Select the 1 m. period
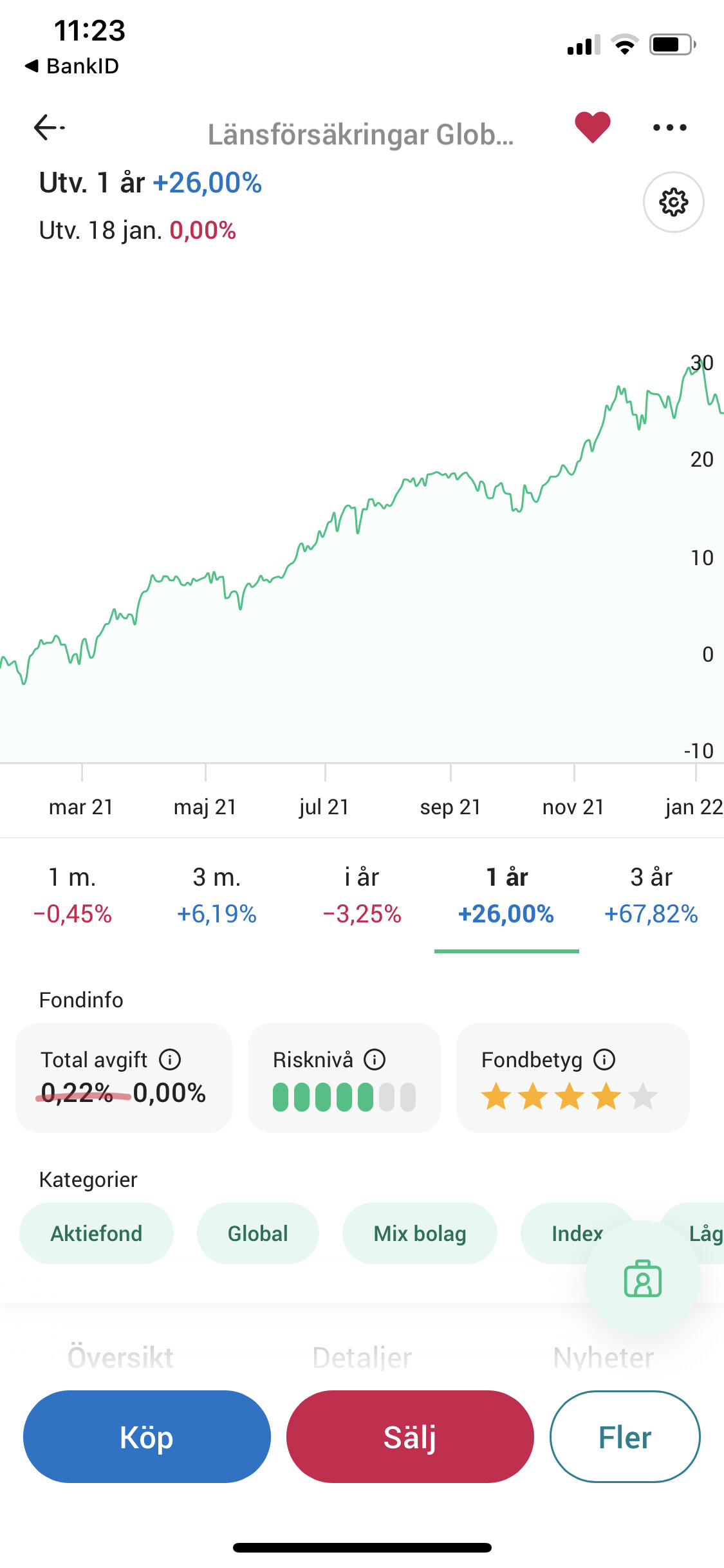724x1568 pixels. click(x=72, y=895)
